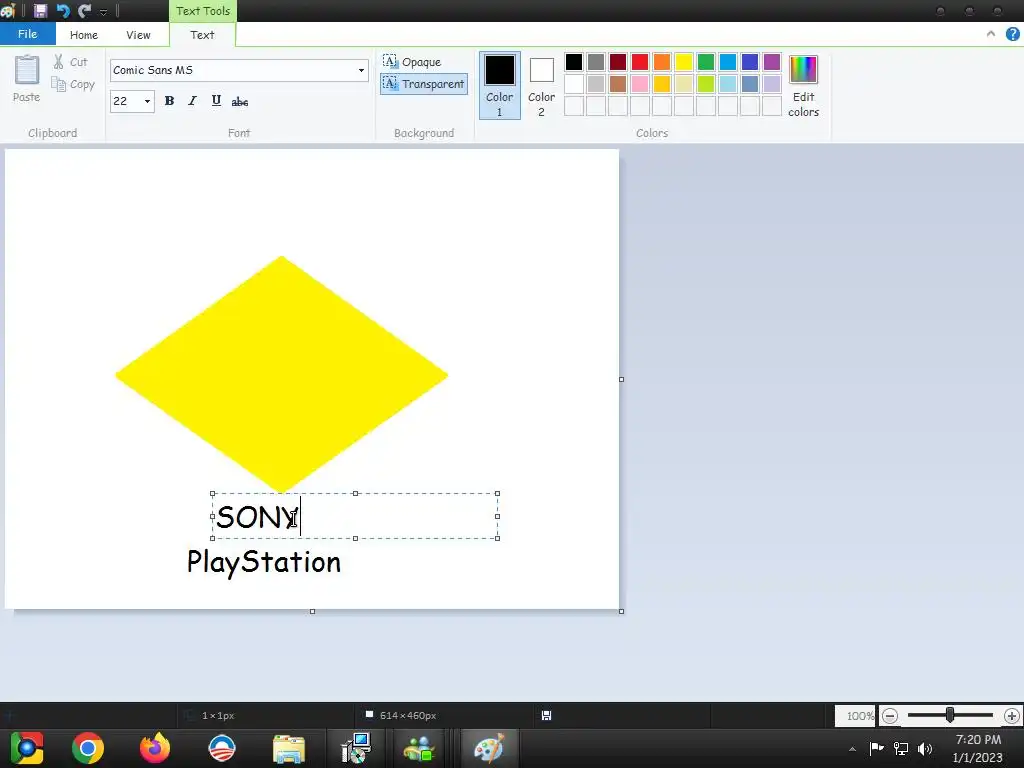Select the Text ribbon tab
The height and width of the screenshot is (768, 1024).
(202, 35)
